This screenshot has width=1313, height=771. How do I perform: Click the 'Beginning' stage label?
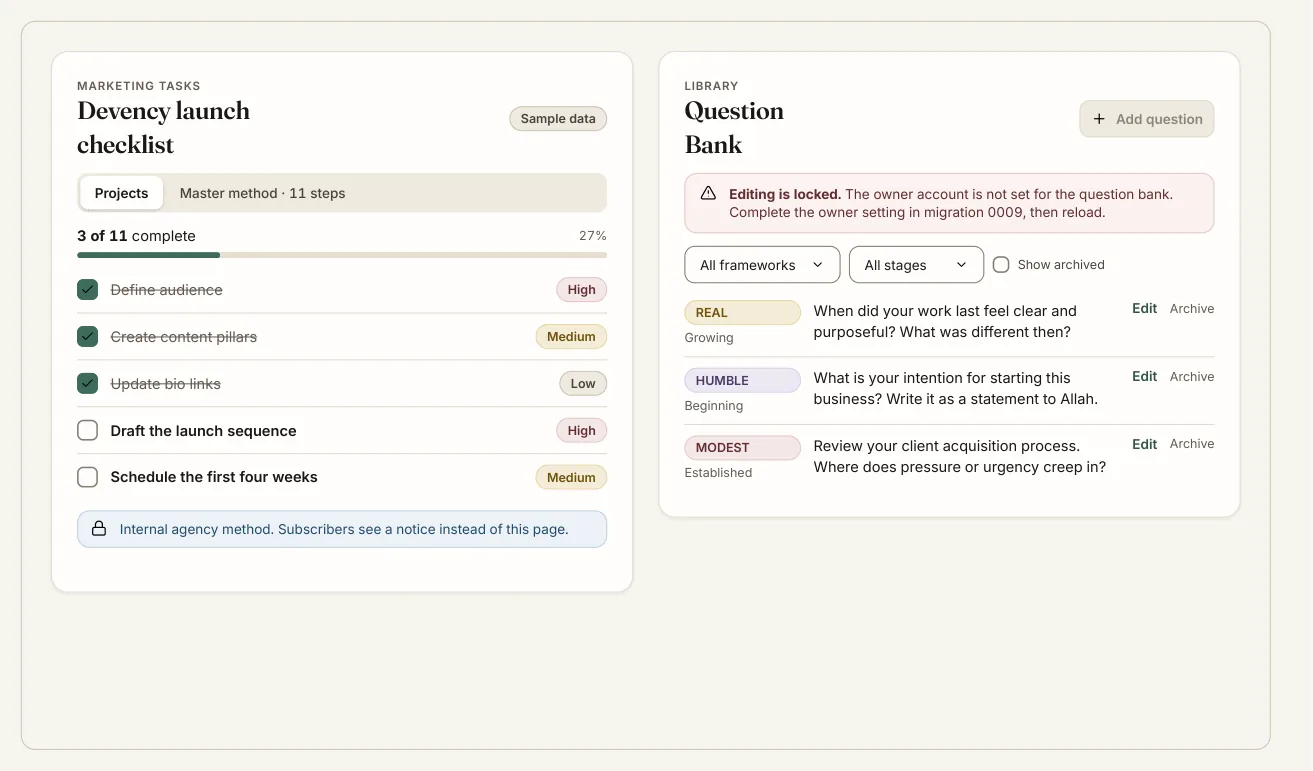point(714,406)
